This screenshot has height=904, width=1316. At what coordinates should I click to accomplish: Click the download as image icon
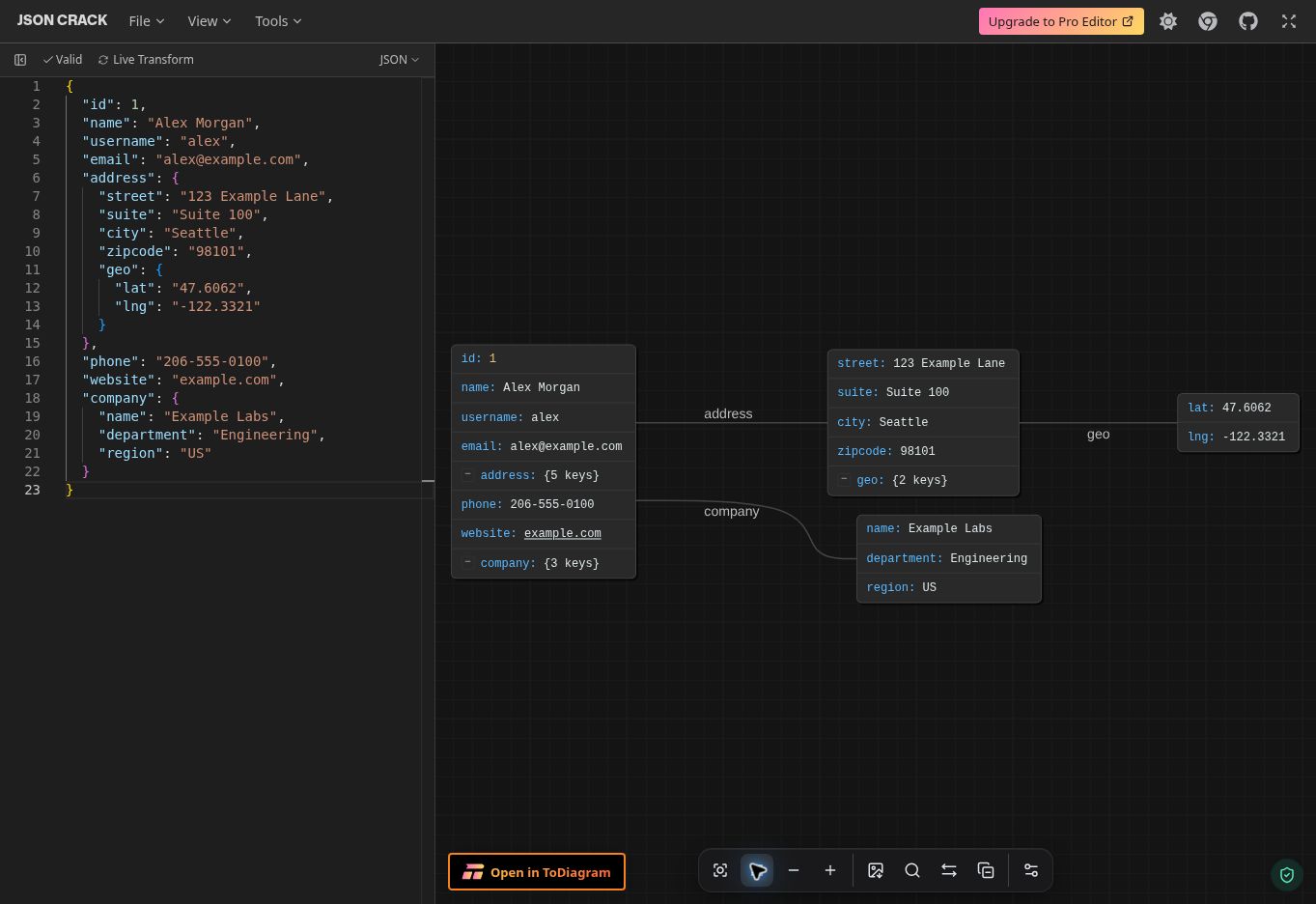(x=876, y=870)
